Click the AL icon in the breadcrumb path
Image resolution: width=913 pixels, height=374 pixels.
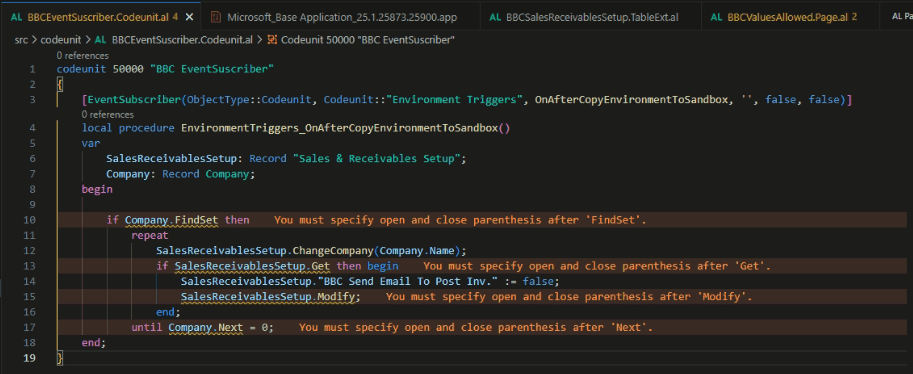(x=100, y=40)
